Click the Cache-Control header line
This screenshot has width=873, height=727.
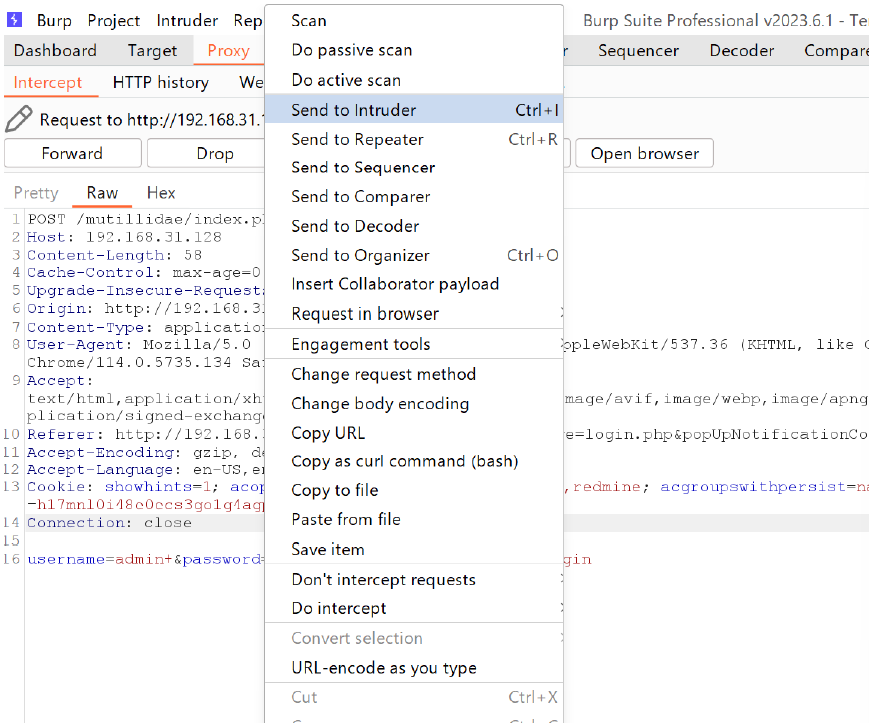[x=144, y=273]
